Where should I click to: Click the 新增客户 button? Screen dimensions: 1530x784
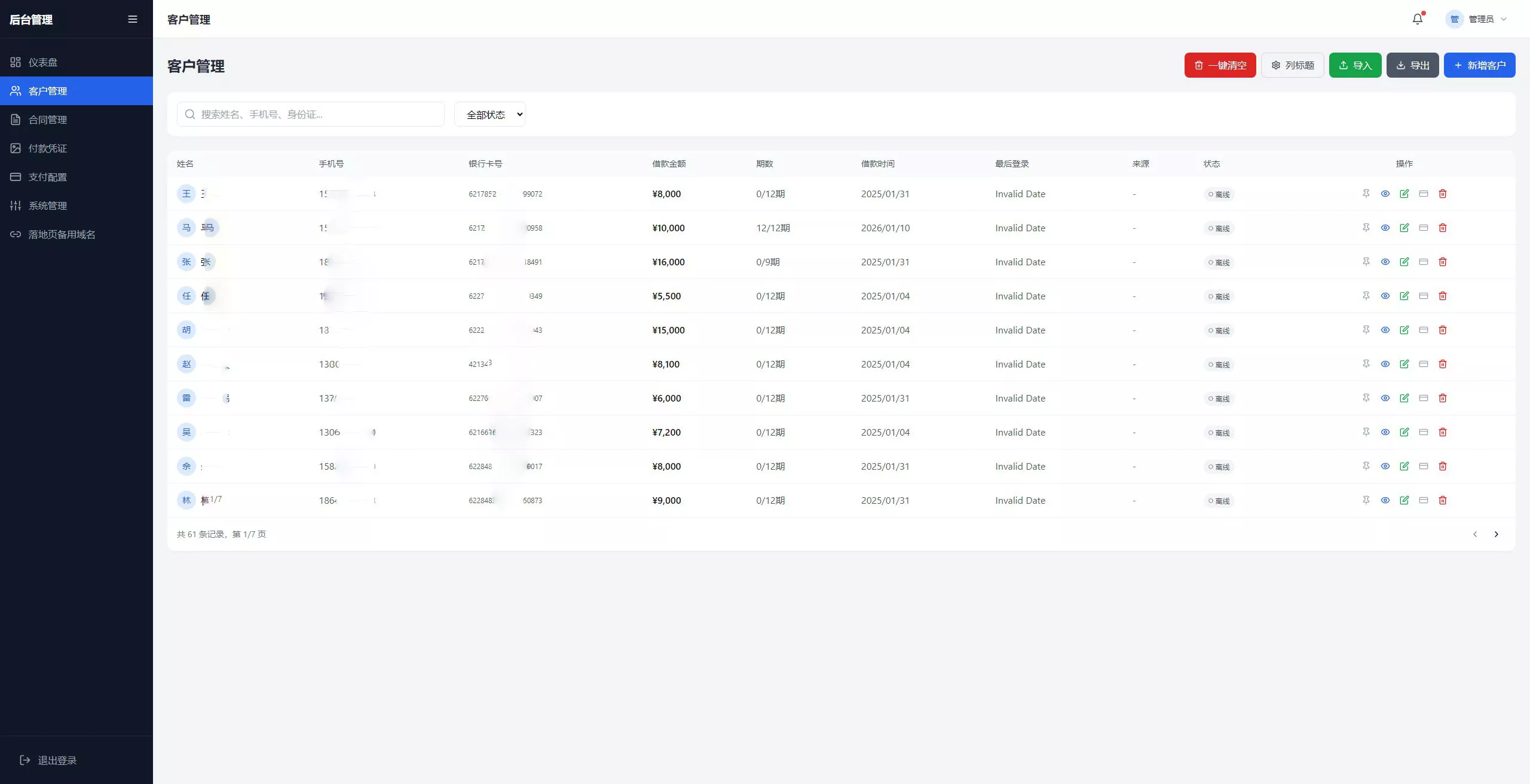1479,65
